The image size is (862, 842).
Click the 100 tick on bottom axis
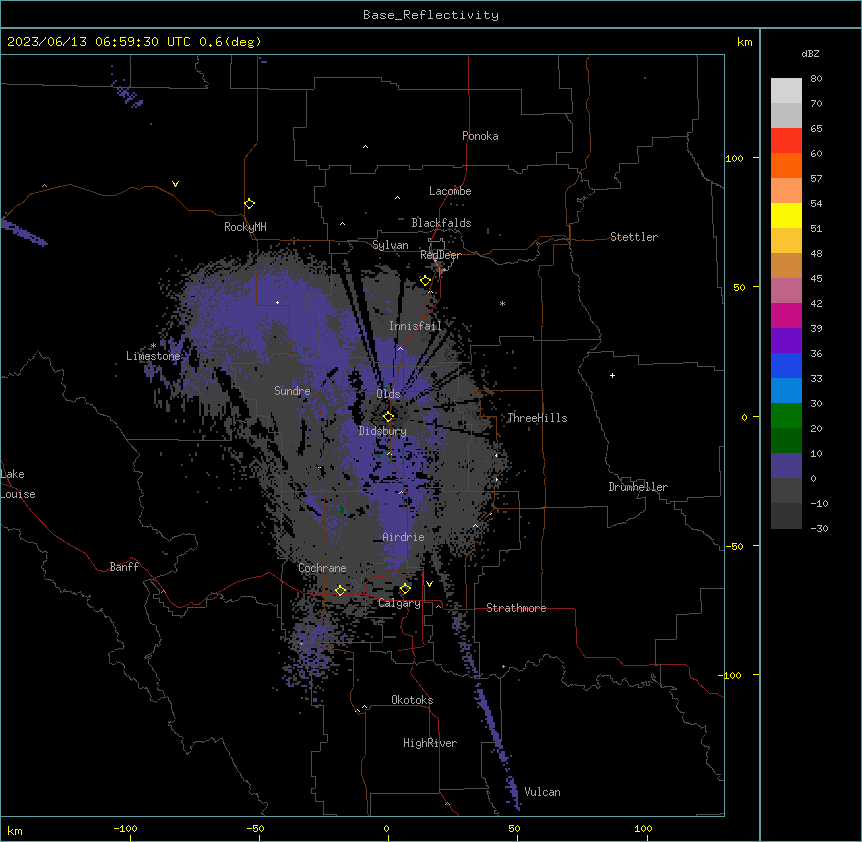tap(643, 828)
